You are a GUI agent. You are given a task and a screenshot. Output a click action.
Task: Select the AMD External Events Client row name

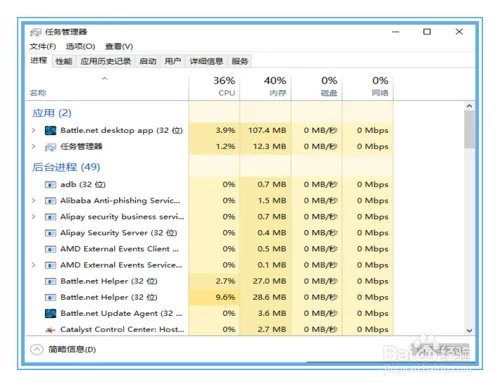point(120,249)
